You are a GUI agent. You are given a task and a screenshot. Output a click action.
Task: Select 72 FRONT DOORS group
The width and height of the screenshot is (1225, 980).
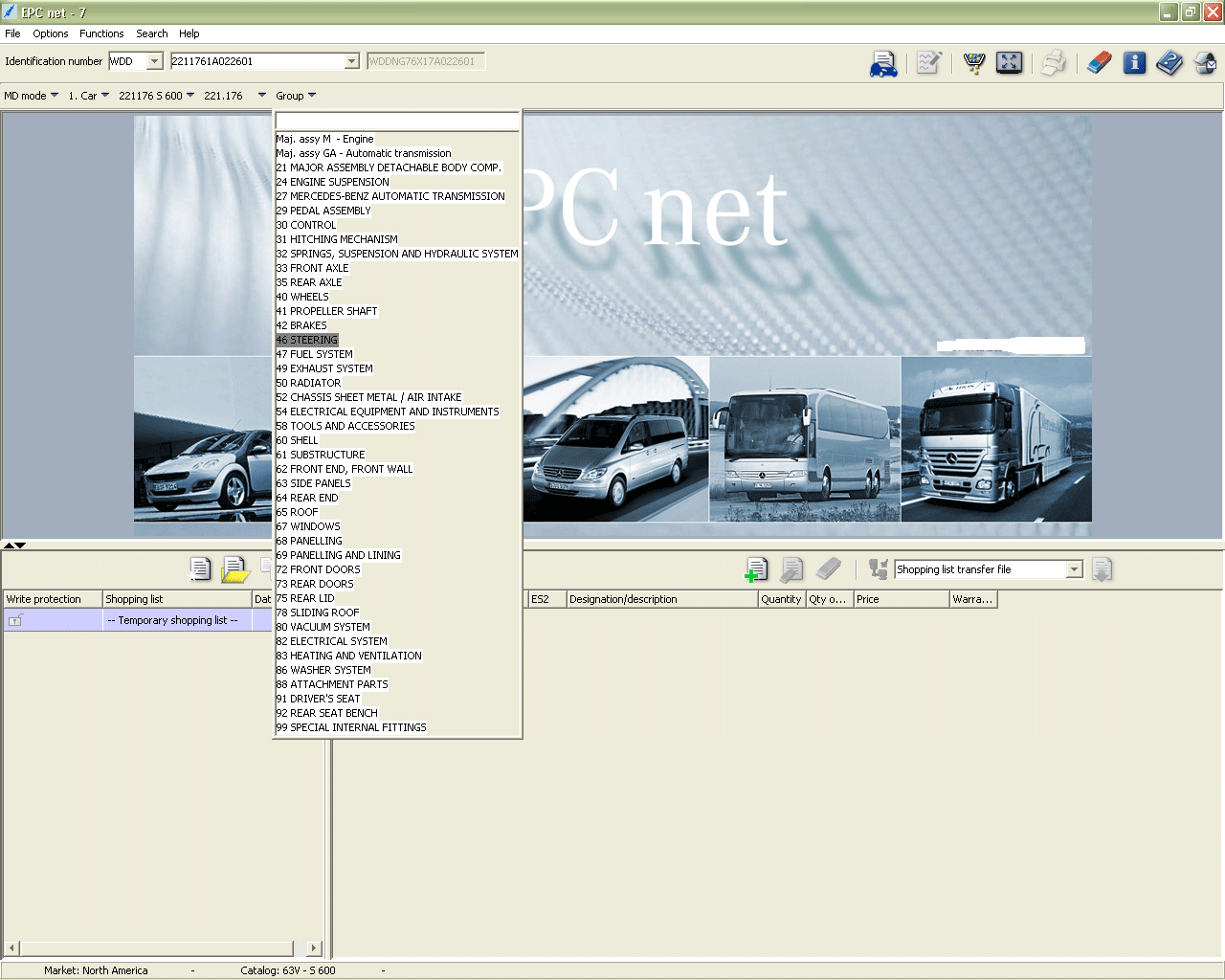coord(318,569)
